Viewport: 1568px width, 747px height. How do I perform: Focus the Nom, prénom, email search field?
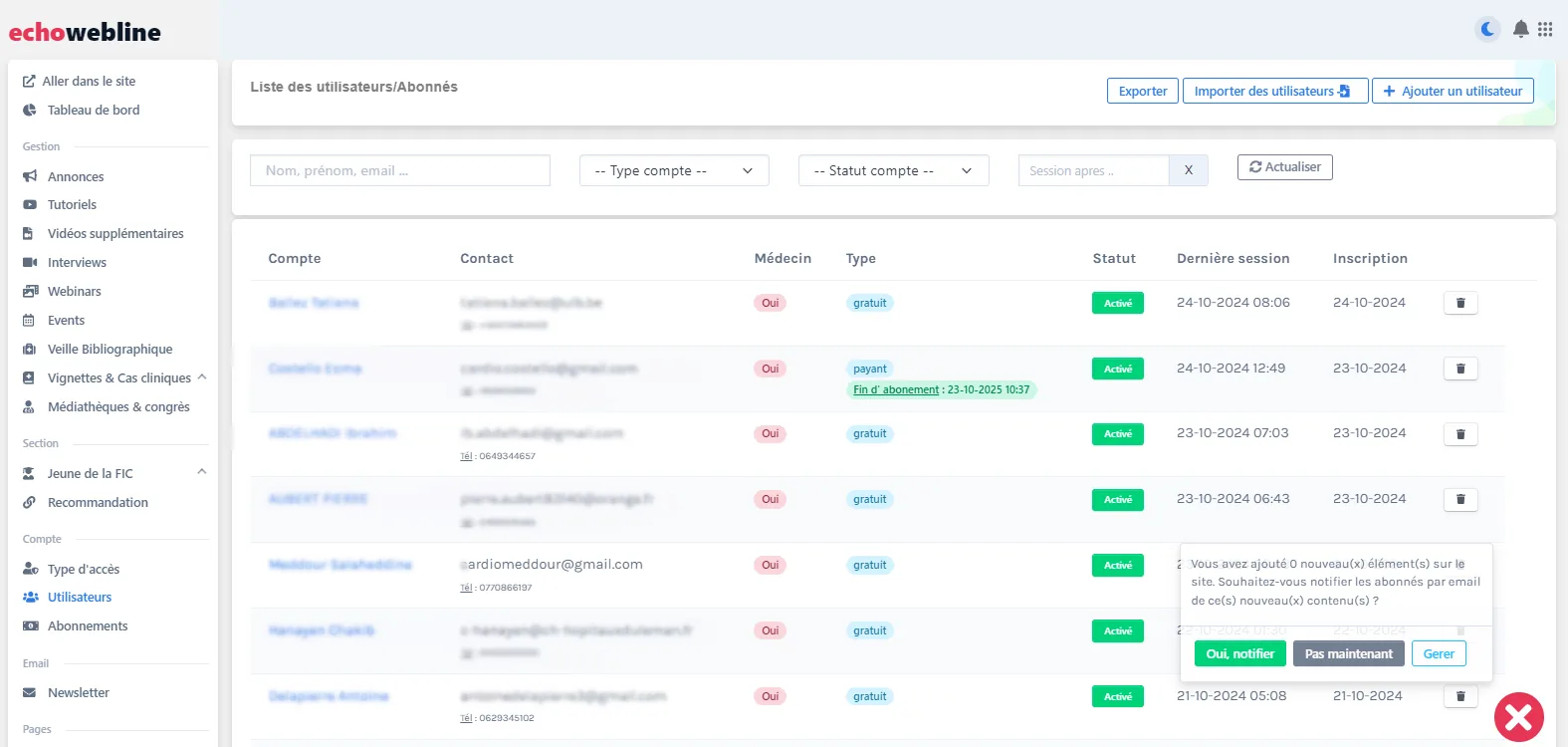(x=400, y=170)
